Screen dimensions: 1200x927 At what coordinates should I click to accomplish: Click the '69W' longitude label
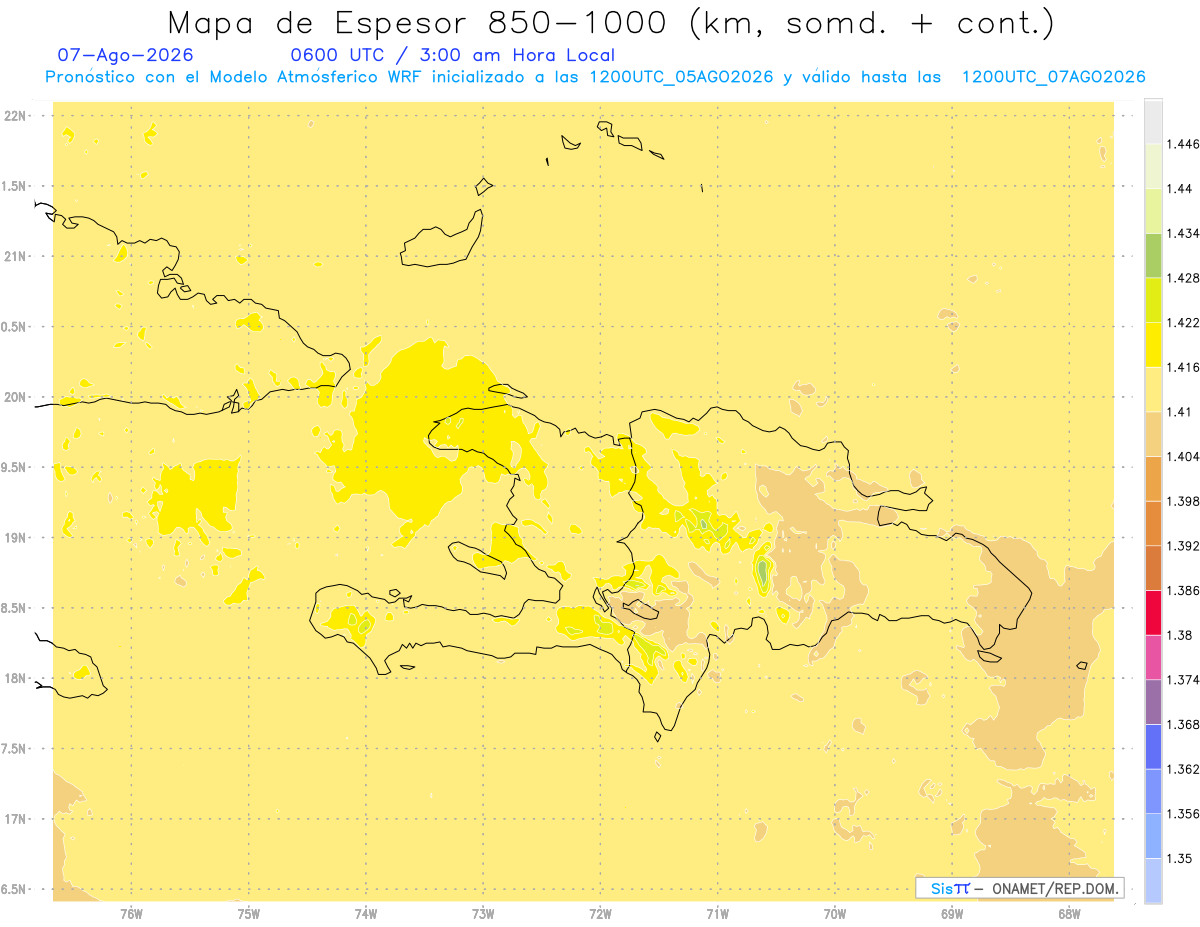(x=952, y=913)
